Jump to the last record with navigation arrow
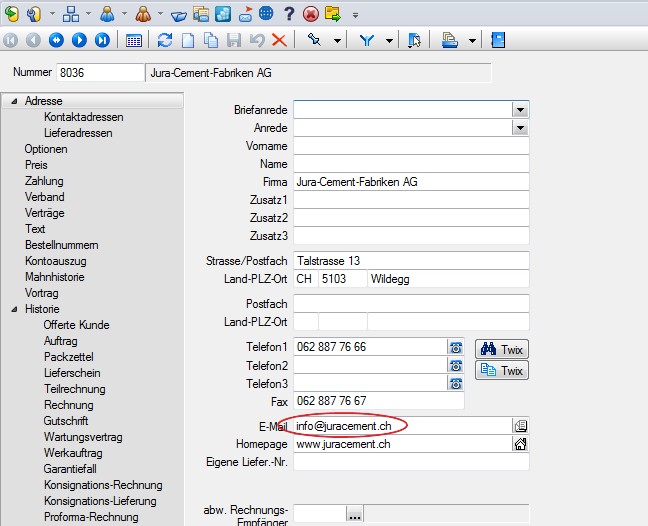 [x=102, y=40]
